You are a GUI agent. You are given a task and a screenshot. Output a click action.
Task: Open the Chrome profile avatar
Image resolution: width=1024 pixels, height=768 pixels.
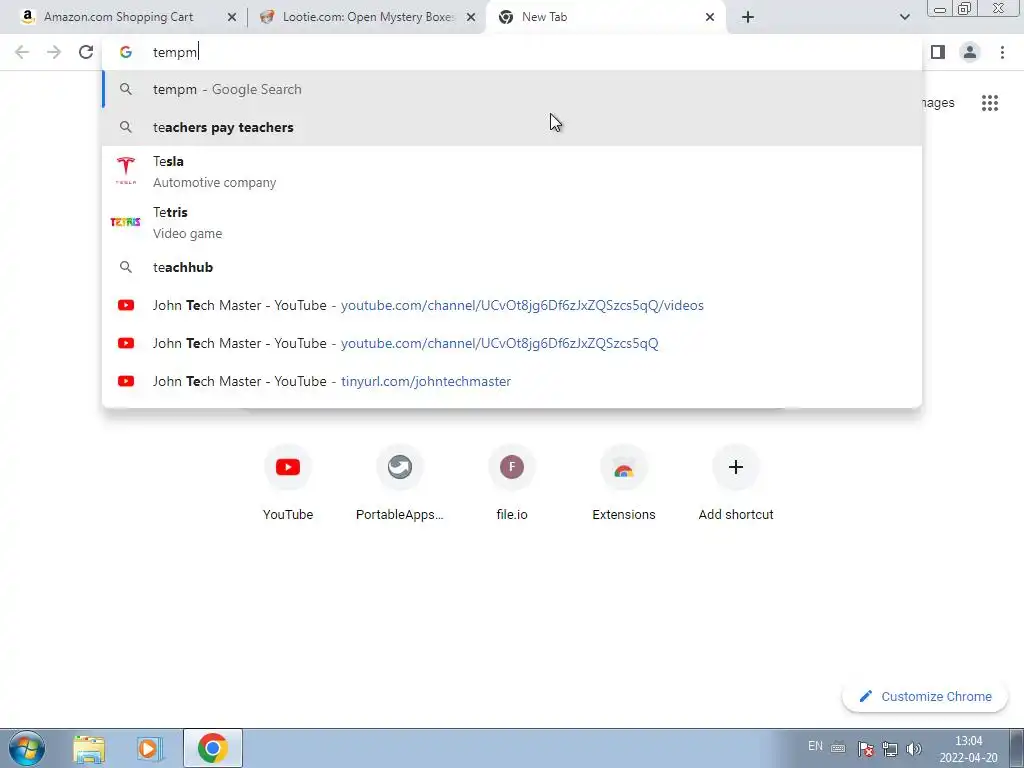[x=970, y=52]
